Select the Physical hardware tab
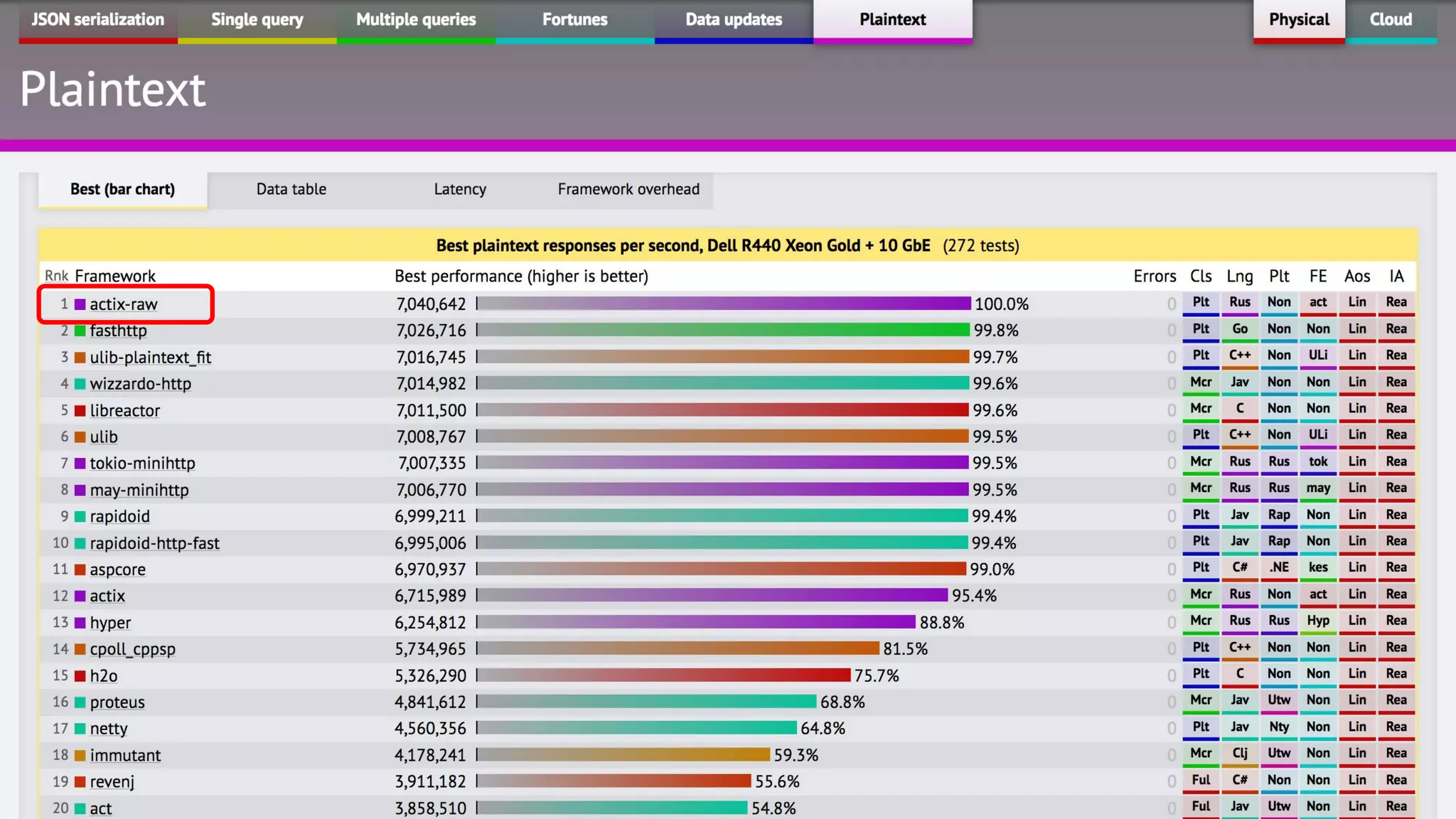The height and width of the screenshot is (819, 1456). 1298,20
